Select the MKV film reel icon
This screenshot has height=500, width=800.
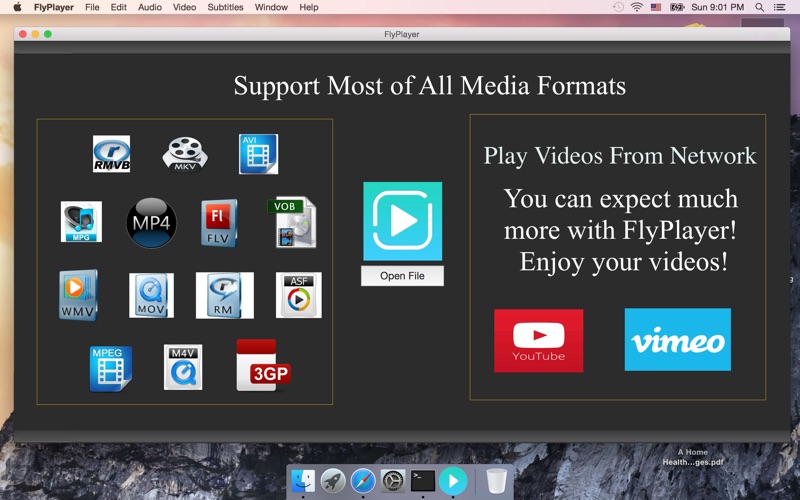pos(185,154)
